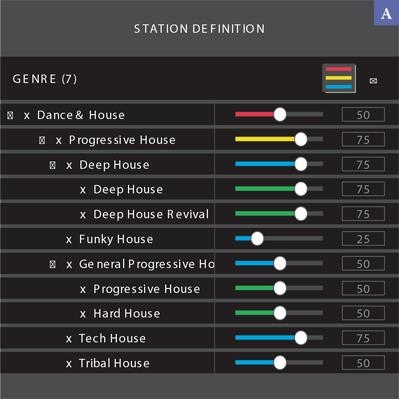Click the Funky House slider handle
Screen dimensions: 399x399
(x=257, y=239)
